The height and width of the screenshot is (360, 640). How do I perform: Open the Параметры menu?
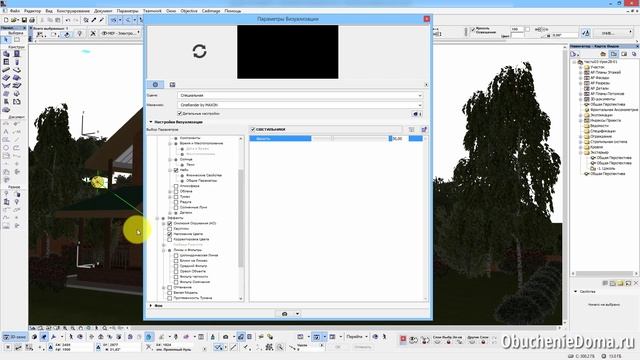point(127,11)
